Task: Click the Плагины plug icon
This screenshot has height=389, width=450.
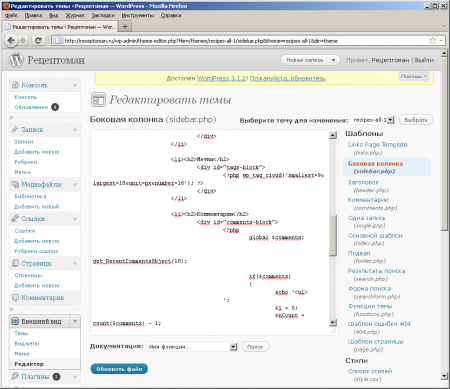Action: [15, 376]
